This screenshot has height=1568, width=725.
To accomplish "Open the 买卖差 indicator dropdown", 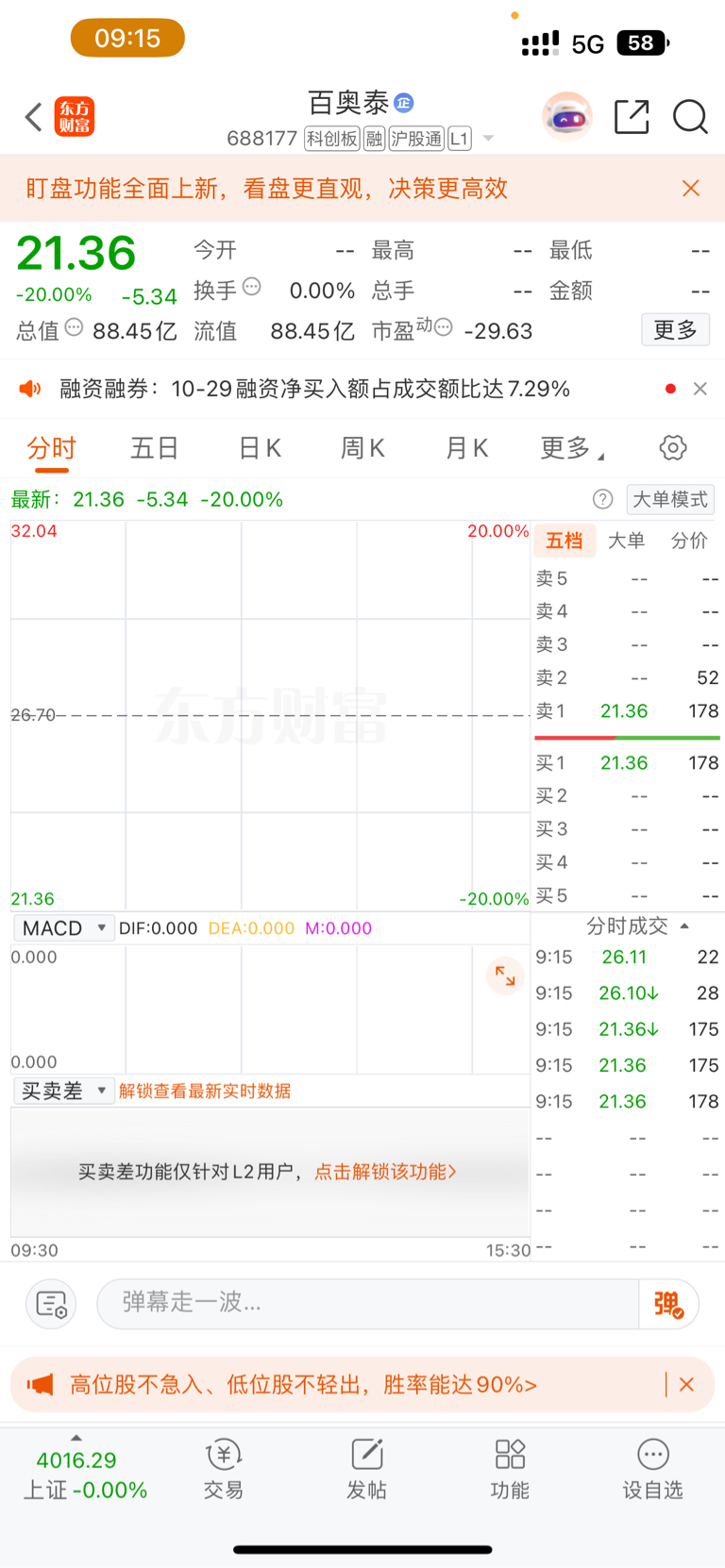I will point(64,1091).
